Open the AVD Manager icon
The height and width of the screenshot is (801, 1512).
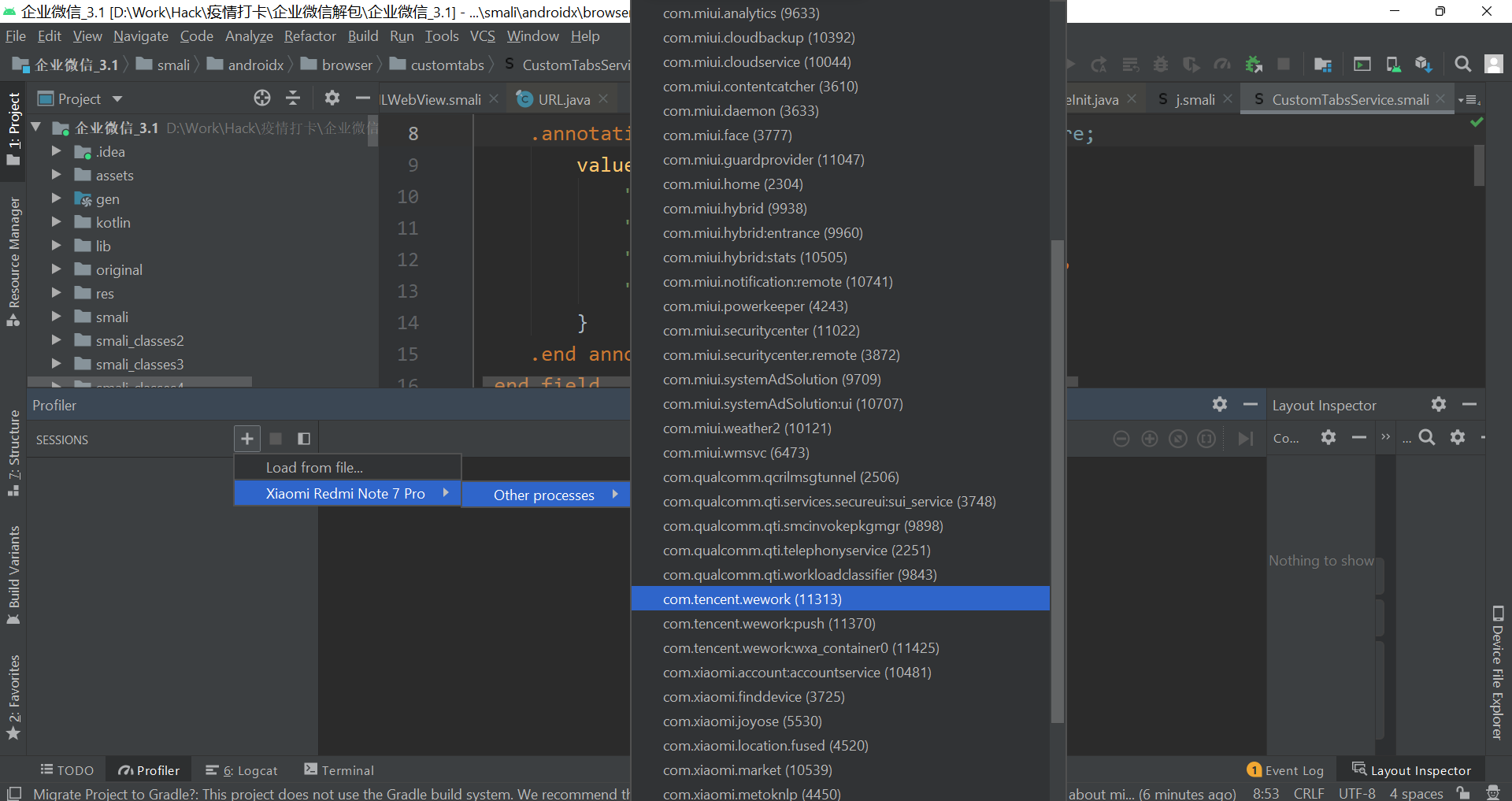click(1393, 65)
